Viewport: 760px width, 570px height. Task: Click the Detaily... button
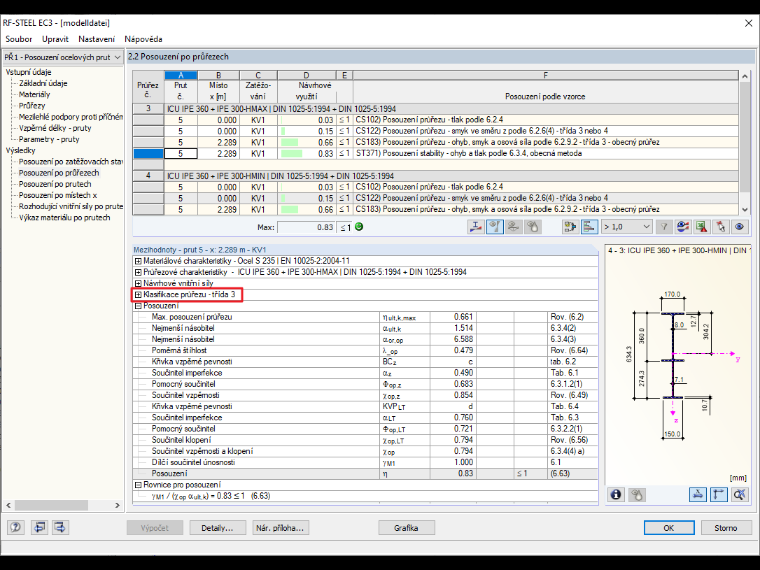217,528
